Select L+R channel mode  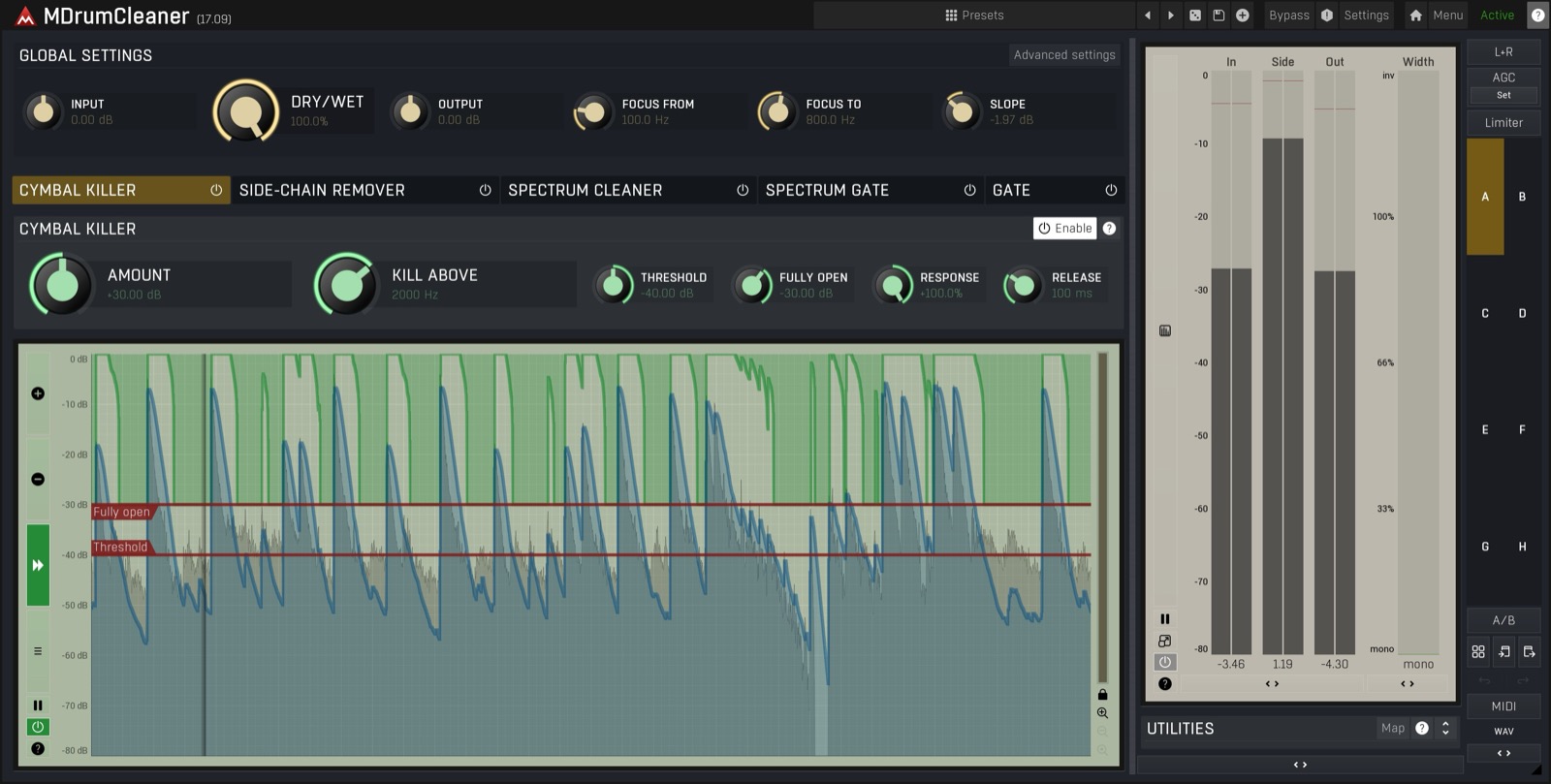pyautogui.click(x=1504, y=52)
